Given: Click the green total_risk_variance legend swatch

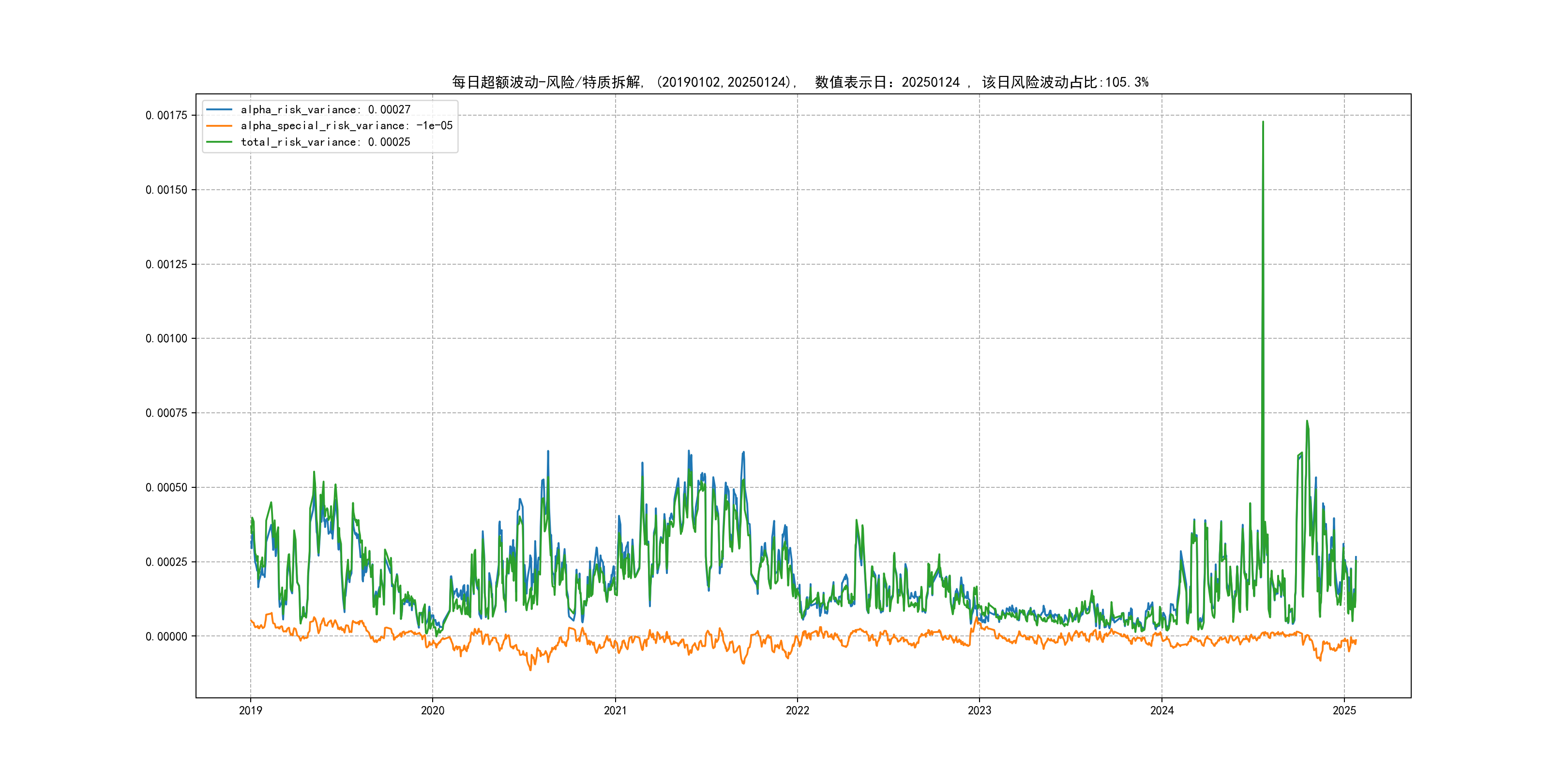Looking at the screenshot, I should pyautogui.click(x=219, y=142).
